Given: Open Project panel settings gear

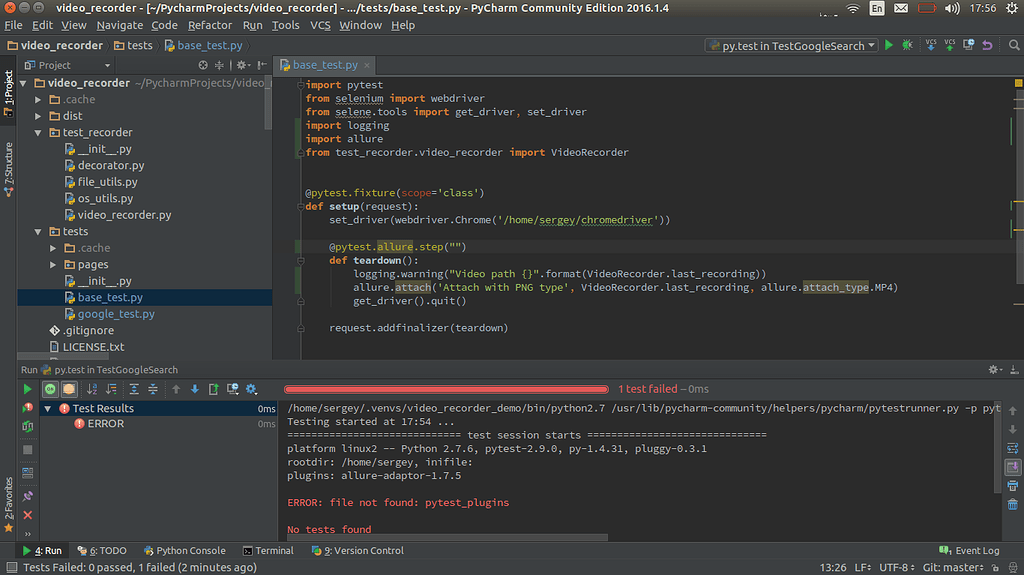Looking at the screenshot, I should click(x=243, y=65).
